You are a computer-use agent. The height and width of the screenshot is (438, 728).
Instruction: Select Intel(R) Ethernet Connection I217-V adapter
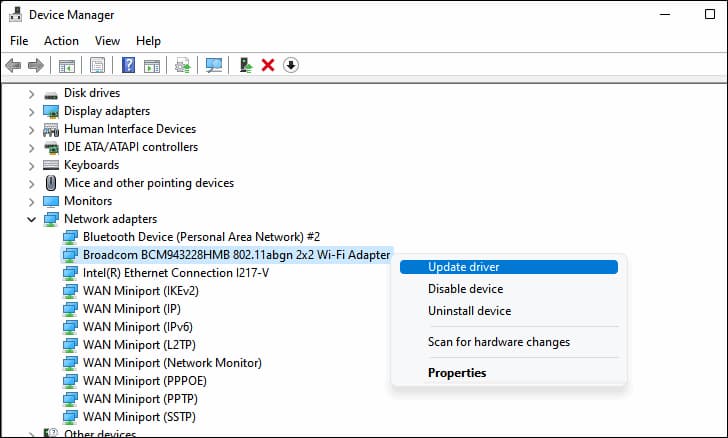(175, 273)
